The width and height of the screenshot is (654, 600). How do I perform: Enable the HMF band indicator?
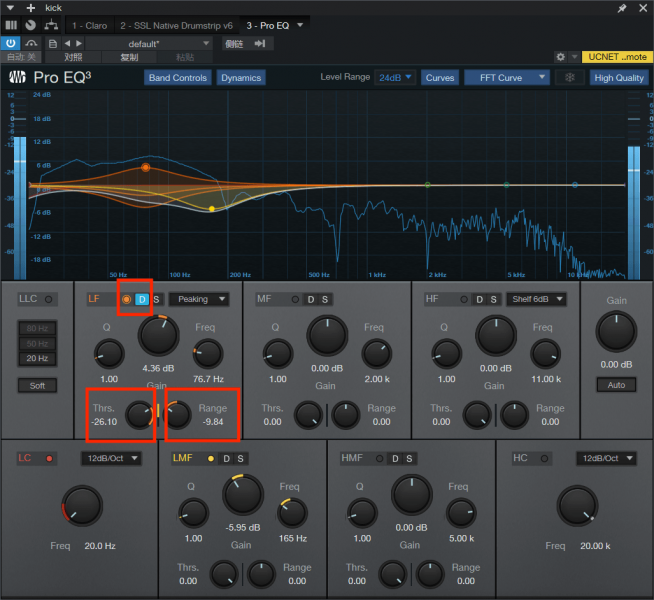[380, 459]
